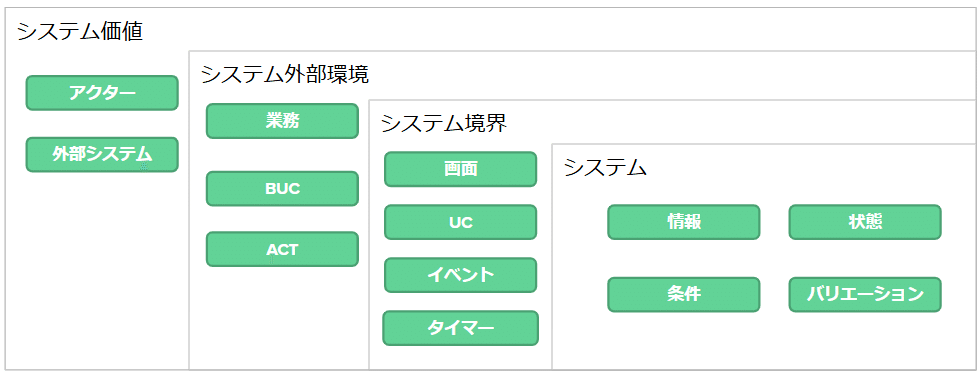Click the タイマー button
The height and width of the screenshot is (375, 980).
461,328
